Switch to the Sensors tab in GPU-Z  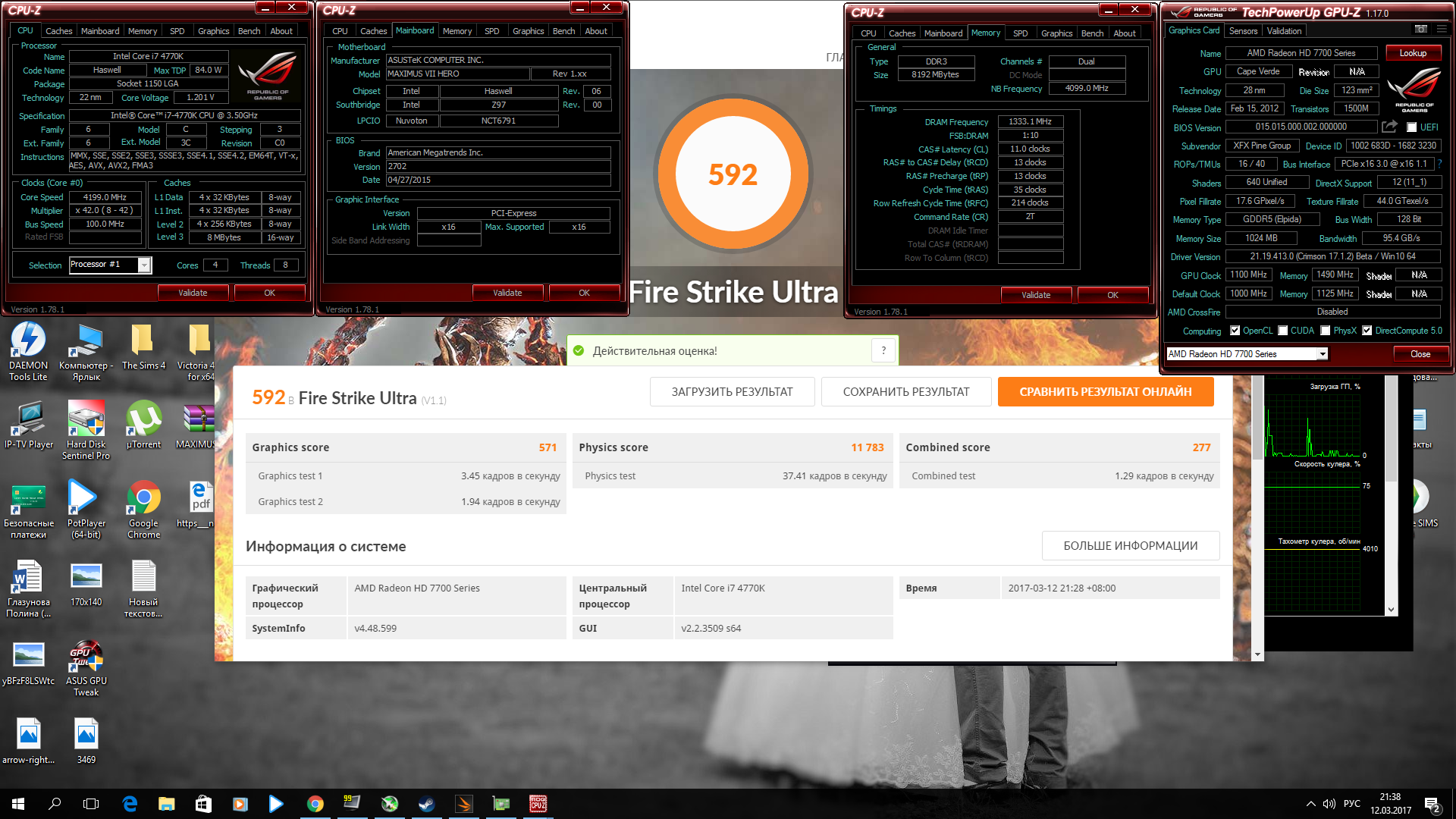coord(1243,31)
